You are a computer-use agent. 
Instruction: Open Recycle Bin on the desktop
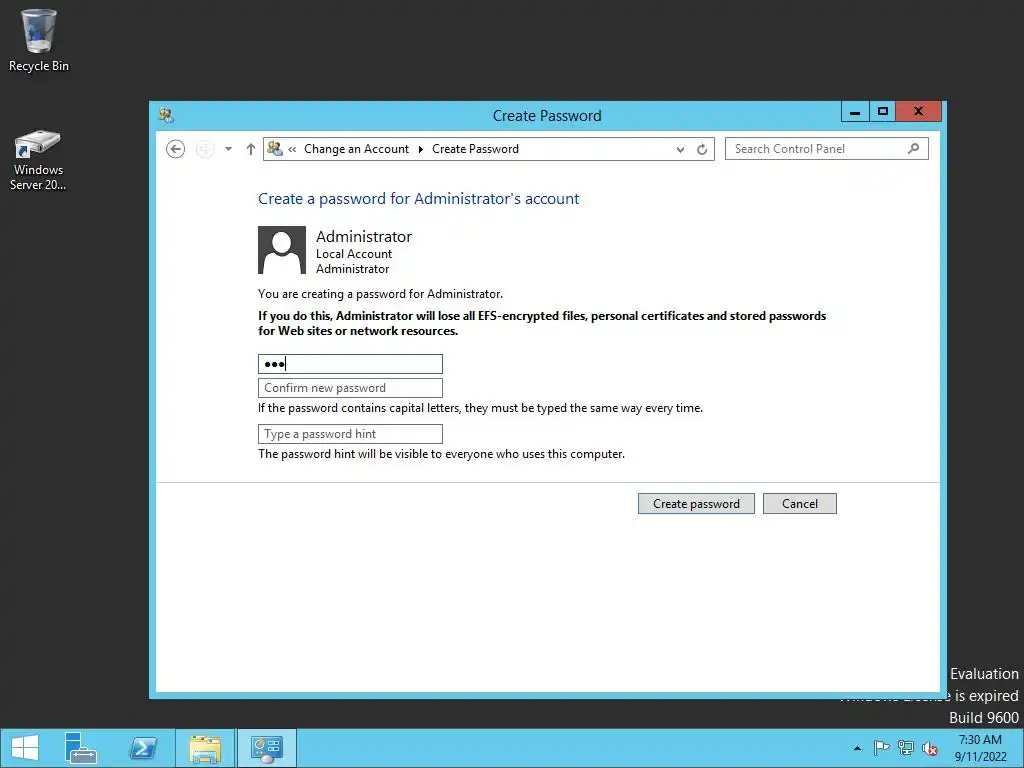(x=39, y=40)
